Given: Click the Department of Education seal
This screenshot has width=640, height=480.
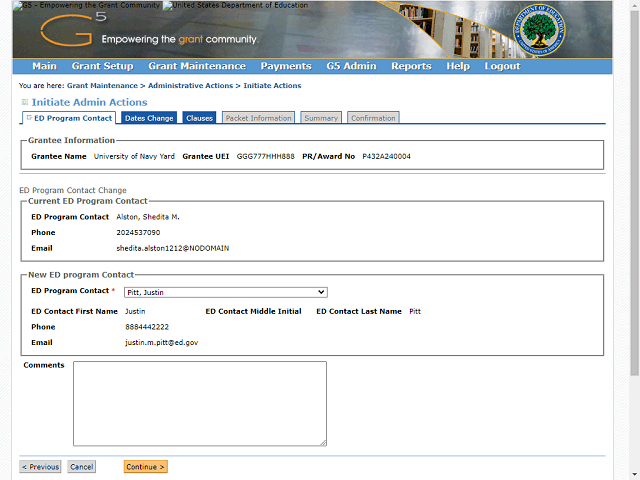Looking at the screenshot, I should click(x=539, y=30).
